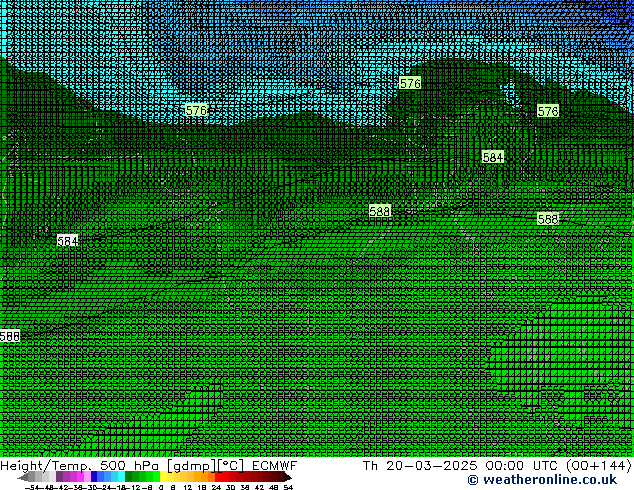The image size is (634, 490).
Task: Click the '500 hPa' pressure level text
Action: point(129,466)
